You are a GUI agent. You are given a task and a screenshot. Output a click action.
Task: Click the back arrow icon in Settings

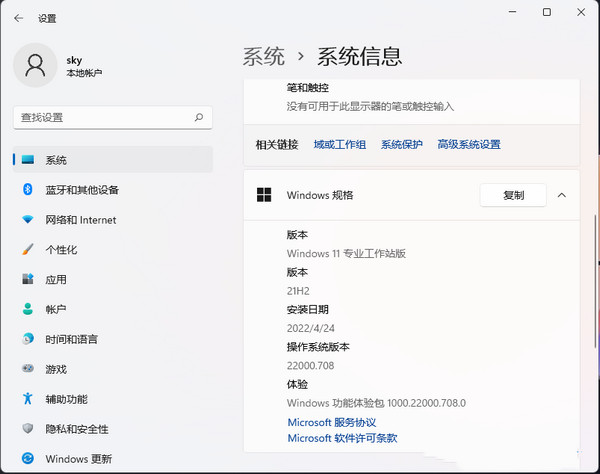tap(18, 18)
